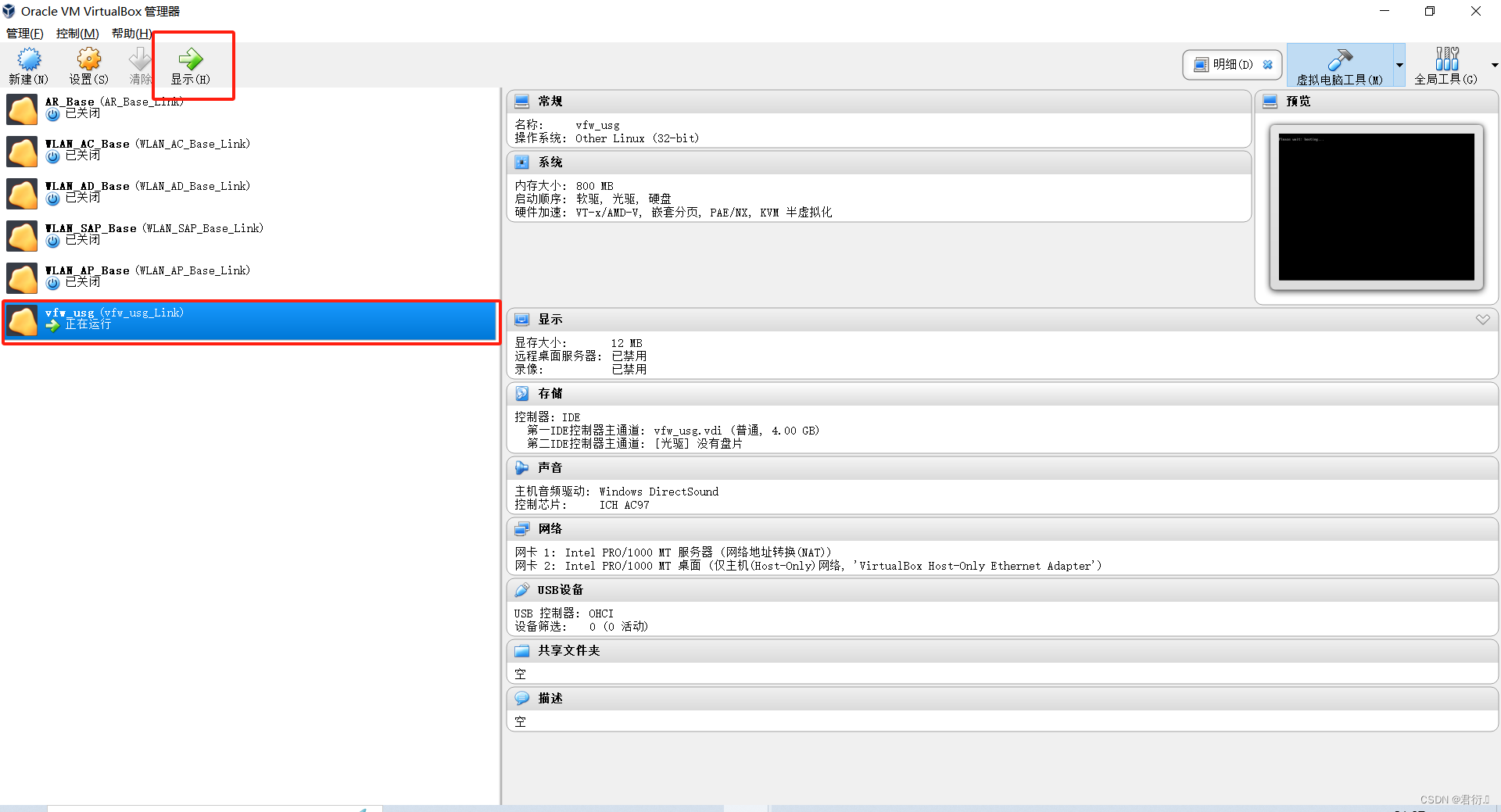The image size is (1501, 812).
Task: Click the 内存大小 800 MB line
Action: 564,187
